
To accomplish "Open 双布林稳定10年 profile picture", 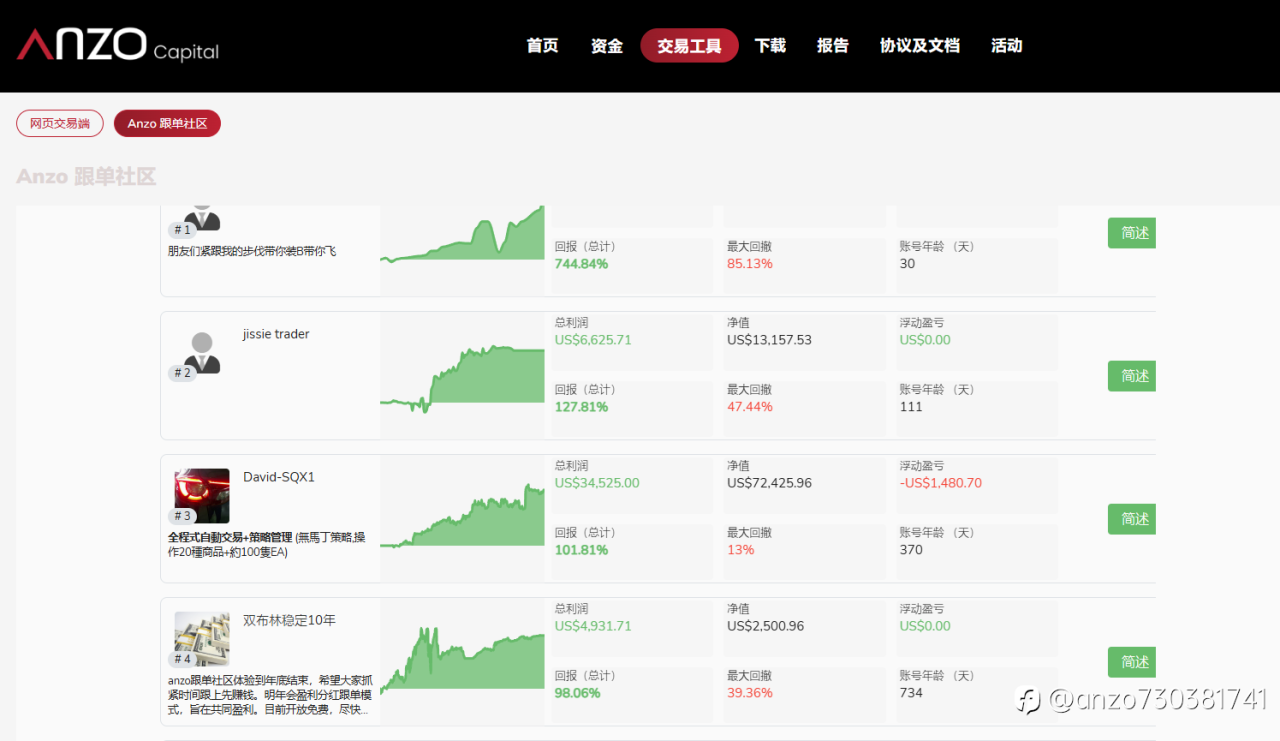I will [x=202, y=639].
